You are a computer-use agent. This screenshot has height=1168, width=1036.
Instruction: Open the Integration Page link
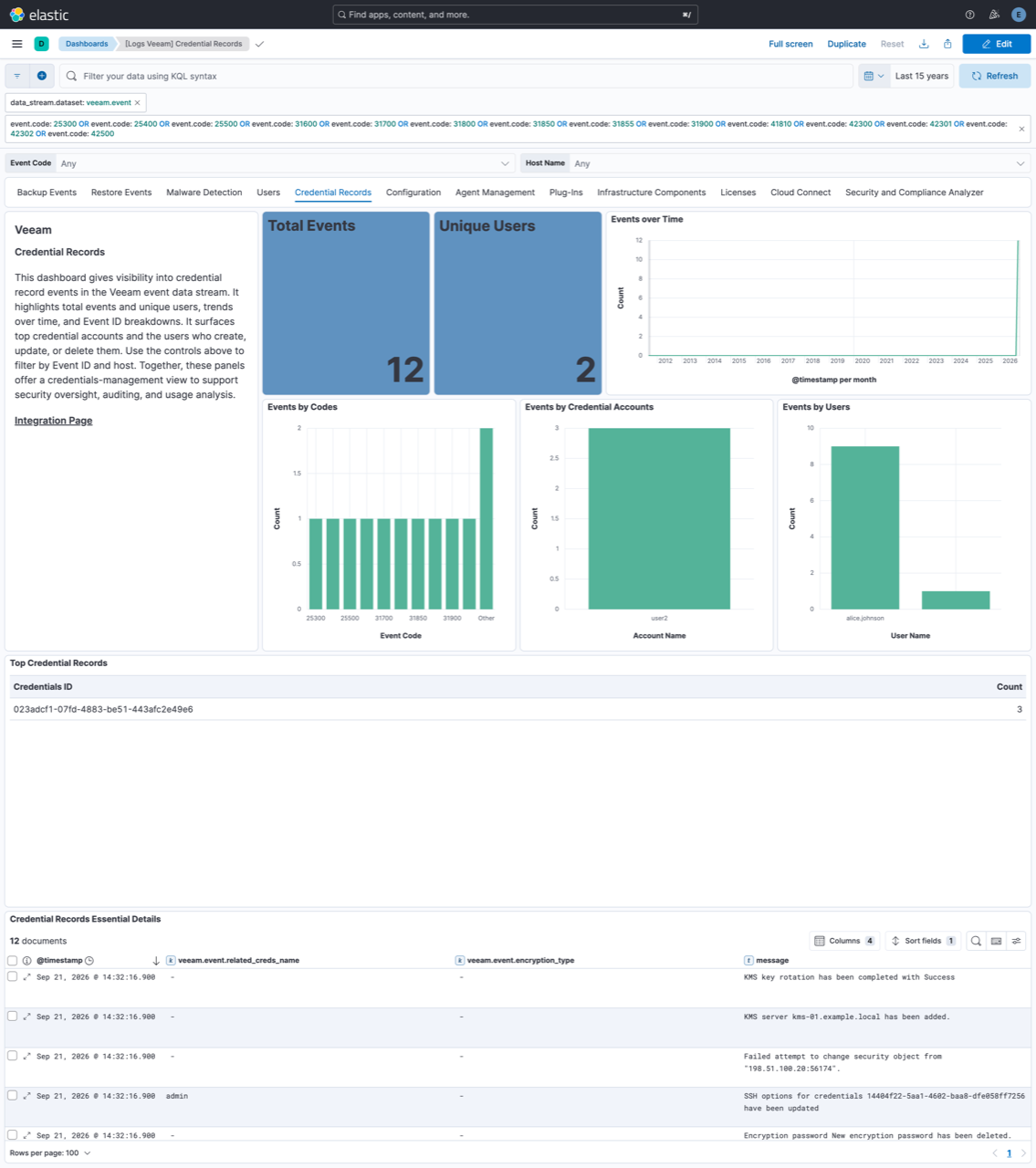[x=53, y=421]
